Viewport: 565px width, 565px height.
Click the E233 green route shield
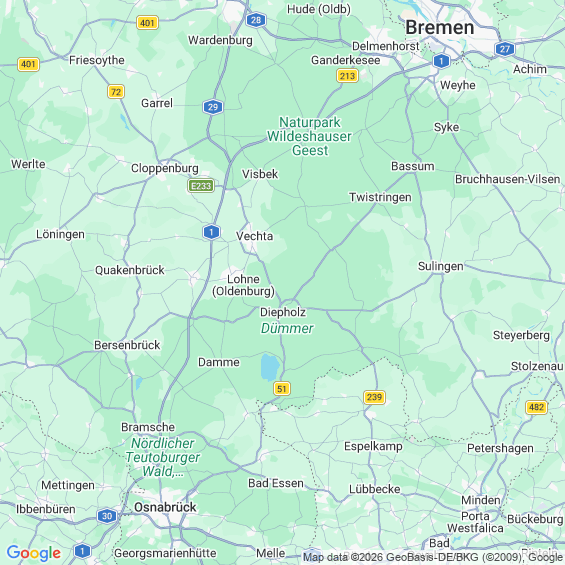point(201,186)
